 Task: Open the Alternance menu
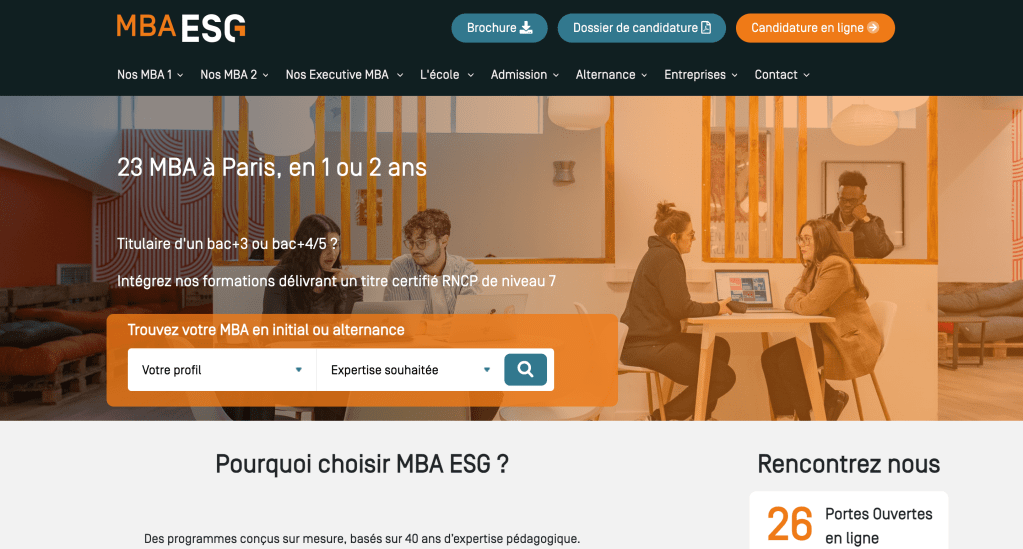pos(611,75)
